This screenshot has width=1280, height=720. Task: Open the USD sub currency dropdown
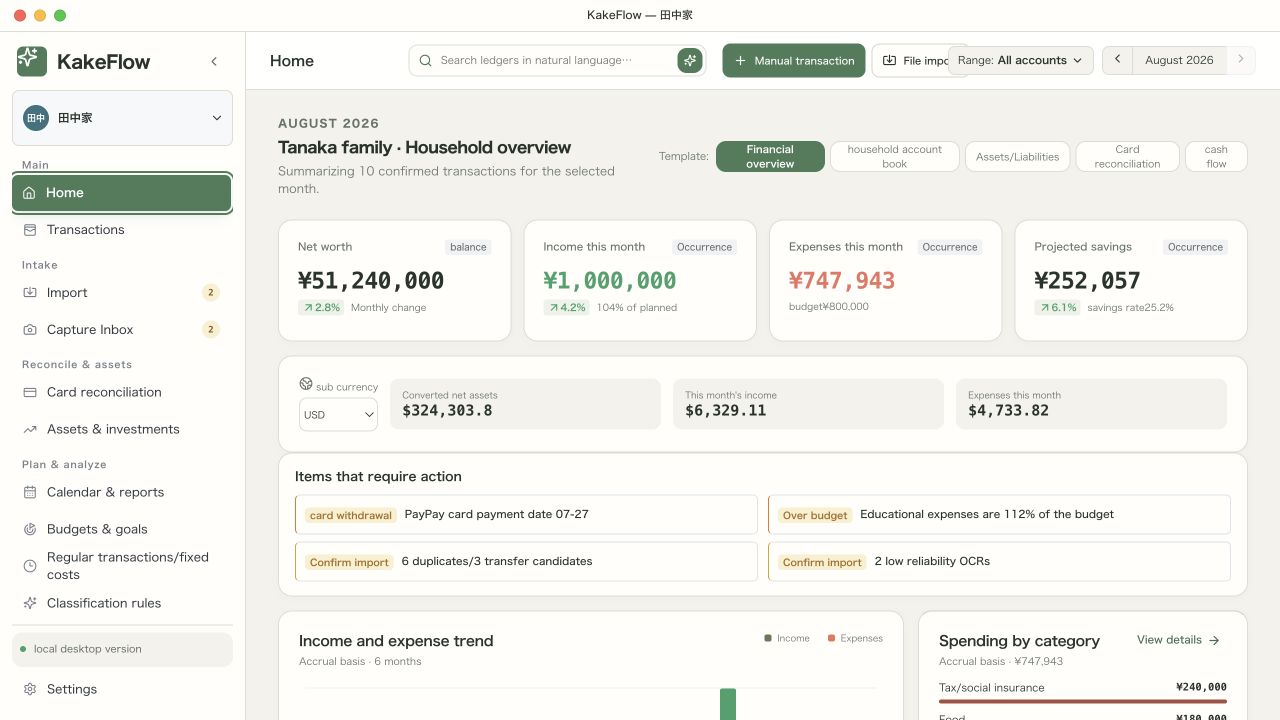point(338,415)
